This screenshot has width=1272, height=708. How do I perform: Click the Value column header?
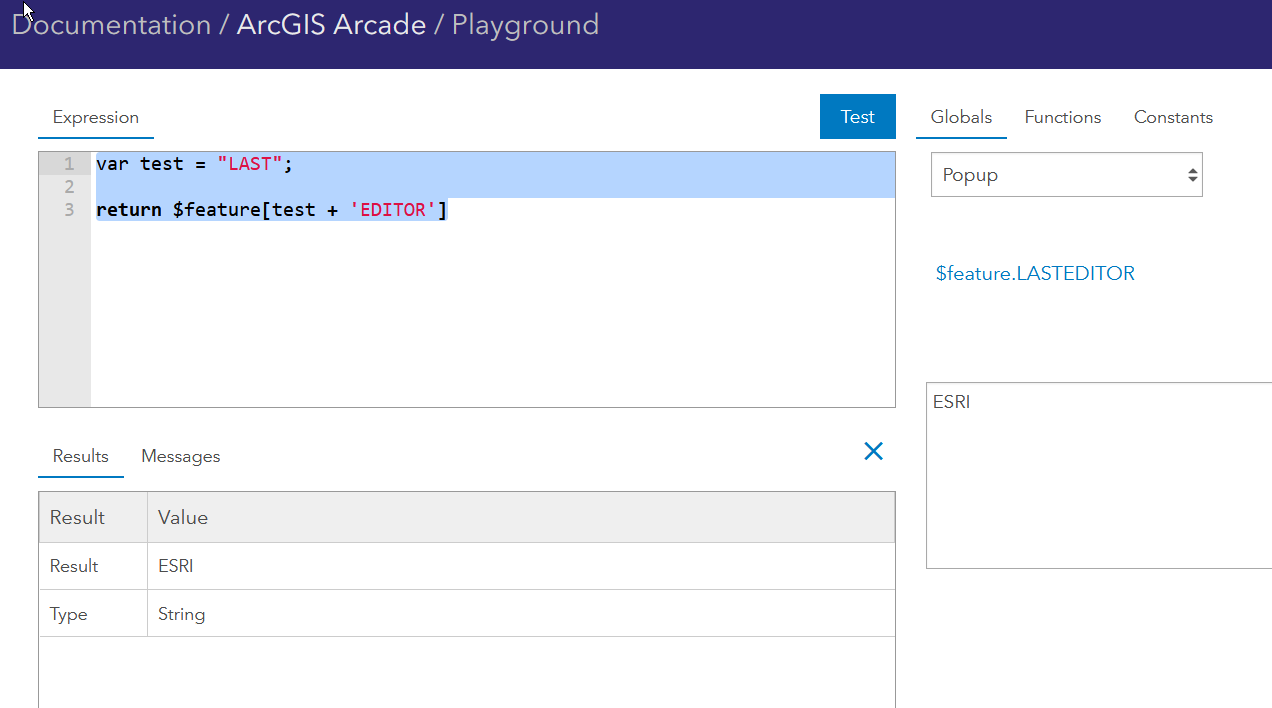[183, 517]
